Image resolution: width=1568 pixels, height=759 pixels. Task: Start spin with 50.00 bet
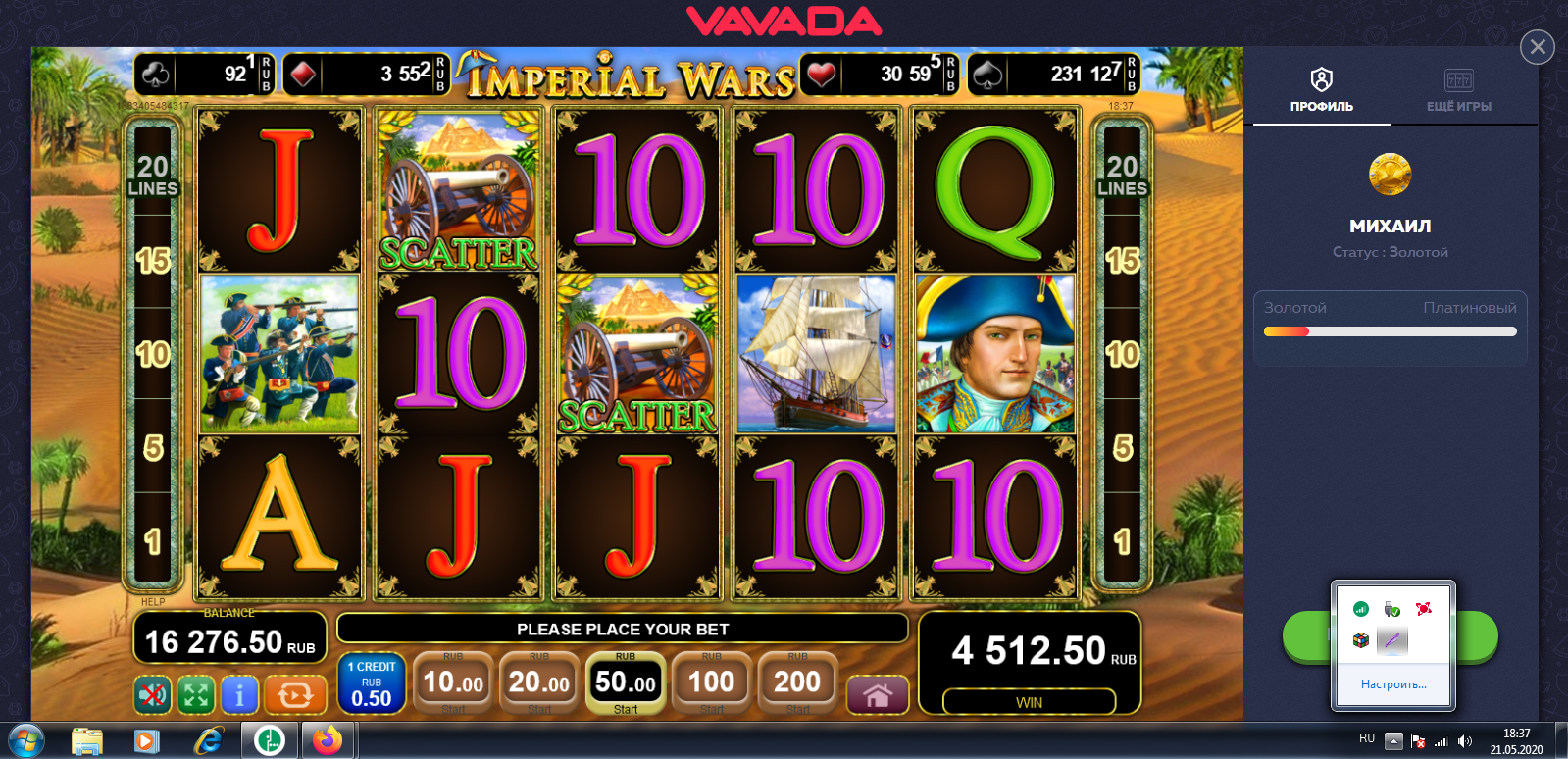click(x=626, y=683)
